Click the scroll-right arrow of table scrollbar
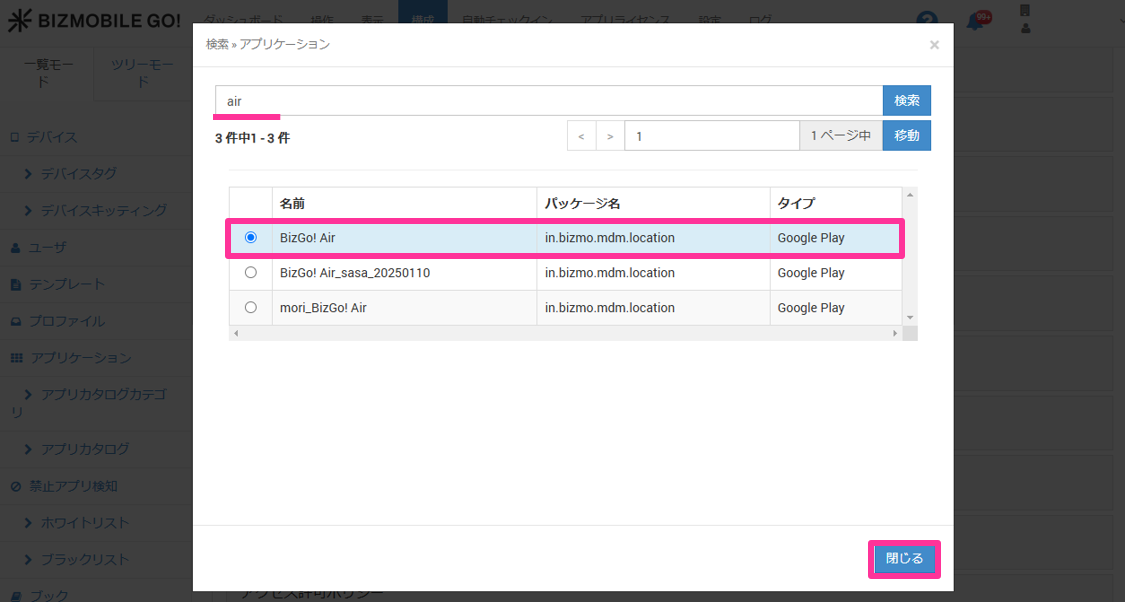This screenshot has height=602, width=1125. coord(895,333)
